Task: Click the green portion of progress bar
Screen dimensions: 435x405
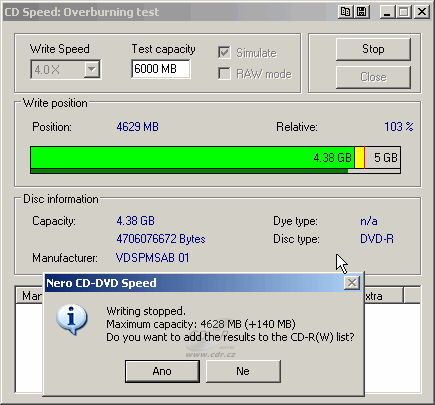Action: [x=192, y=157]
